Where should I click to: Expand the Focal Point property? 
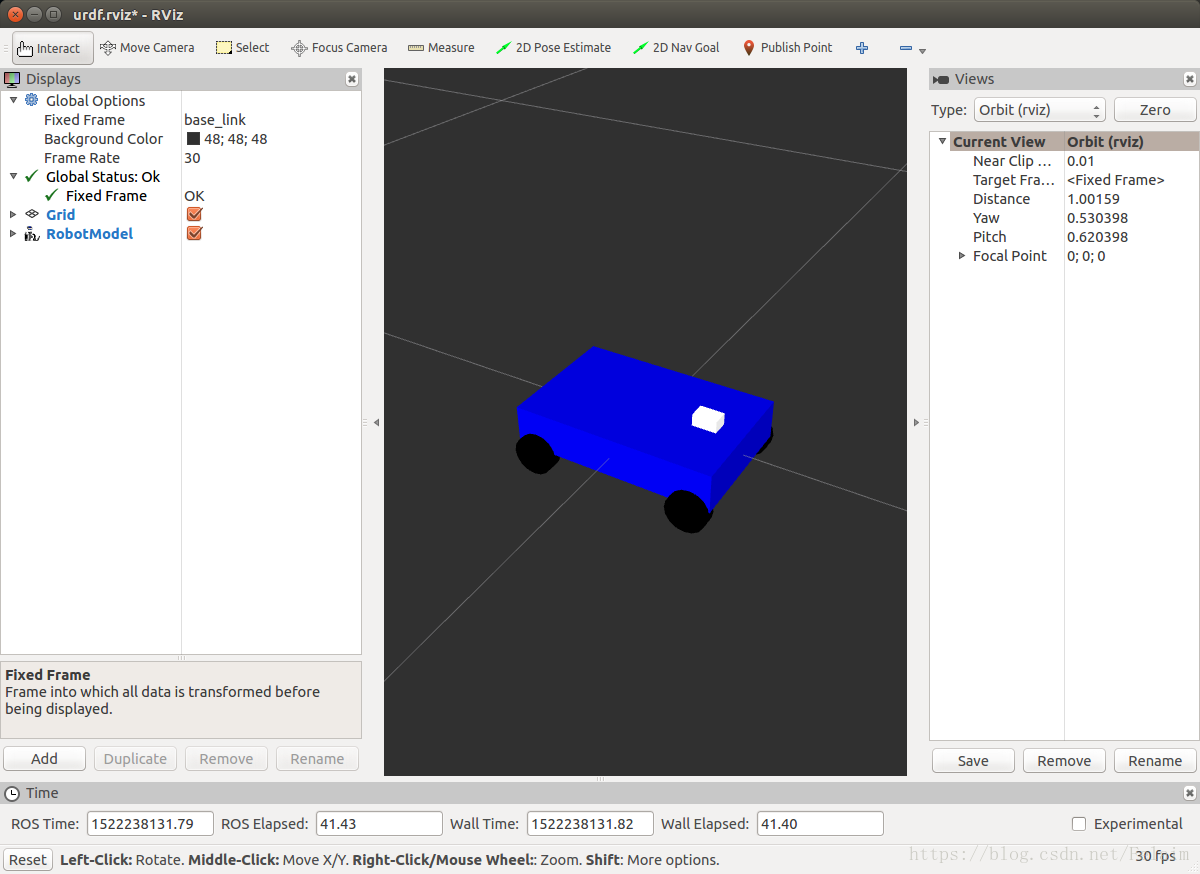(x=962, y=255)
